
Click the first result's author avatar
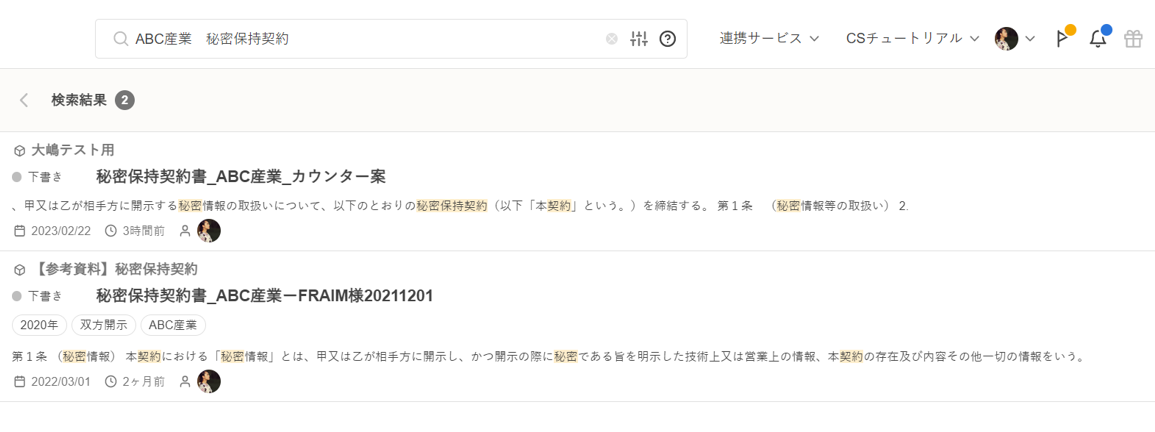point(209,231)
